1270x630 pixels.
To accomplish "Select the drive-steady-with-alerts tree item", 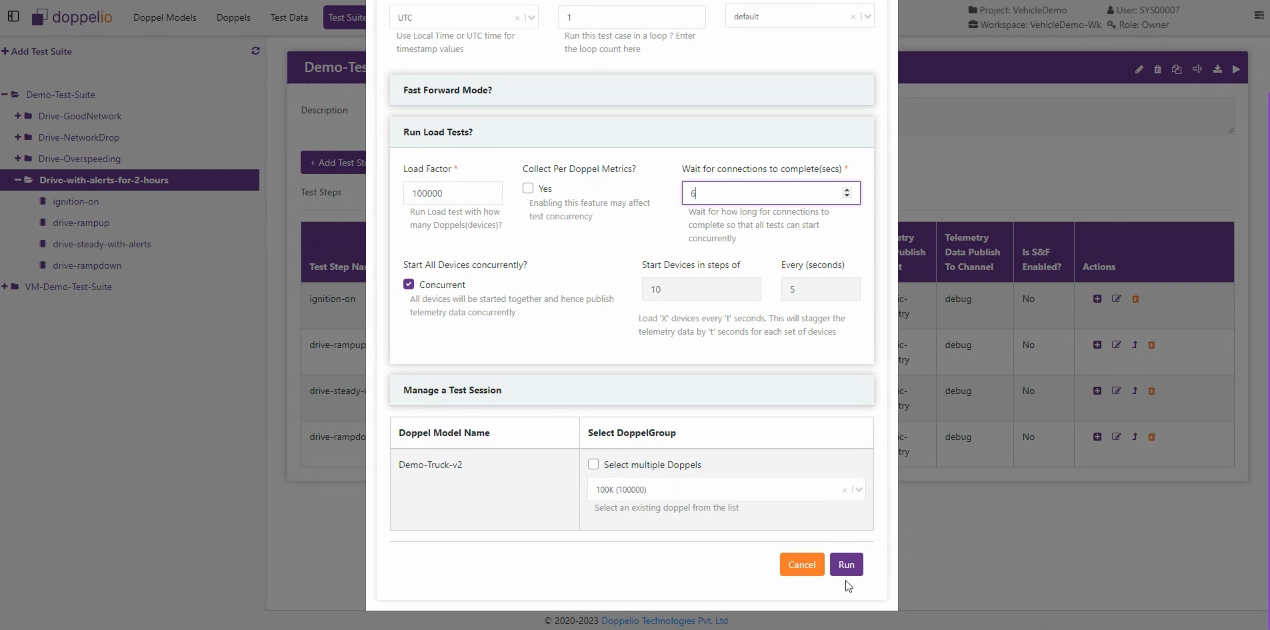I will coord(102,244).
